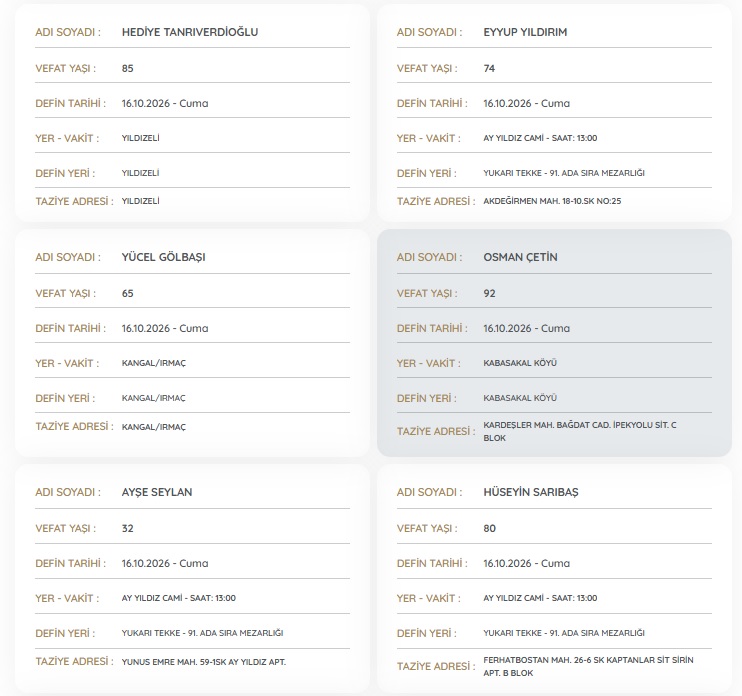
Task: Click AY YILDIZ CAMİ time in Ayşe Seylan card
Action: point(178,598)
